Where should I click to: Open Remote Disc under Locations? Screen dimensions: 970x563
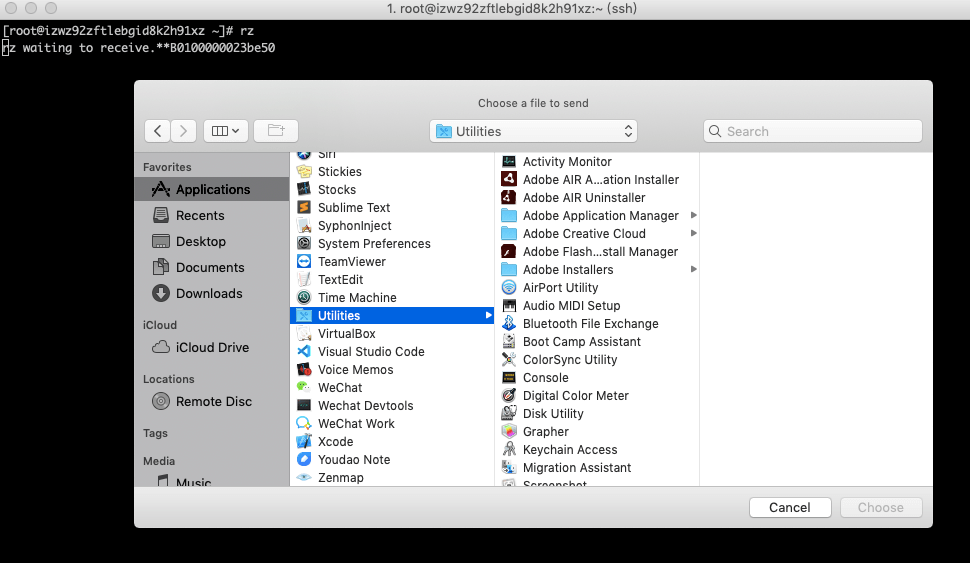tap(212, 401)
